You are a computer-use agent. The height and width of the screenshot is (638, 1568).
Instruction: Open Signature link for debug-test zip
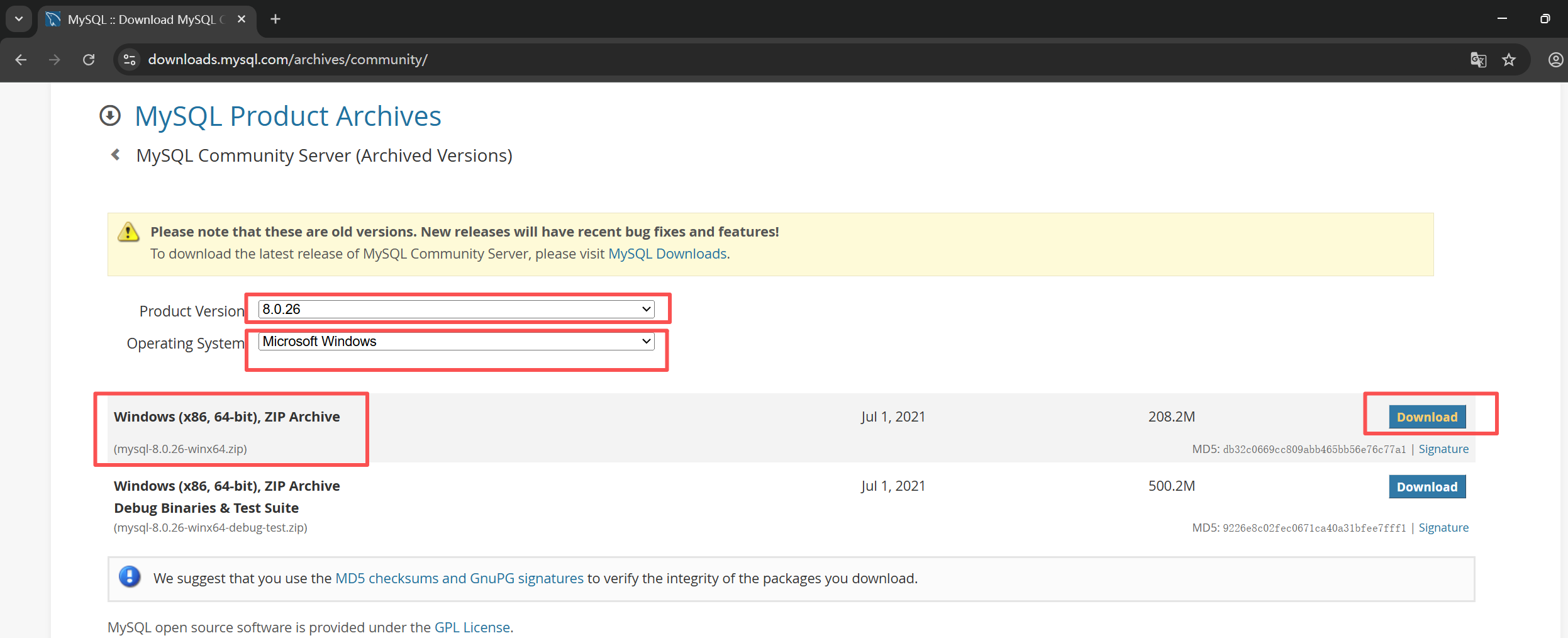(1443, 528)
